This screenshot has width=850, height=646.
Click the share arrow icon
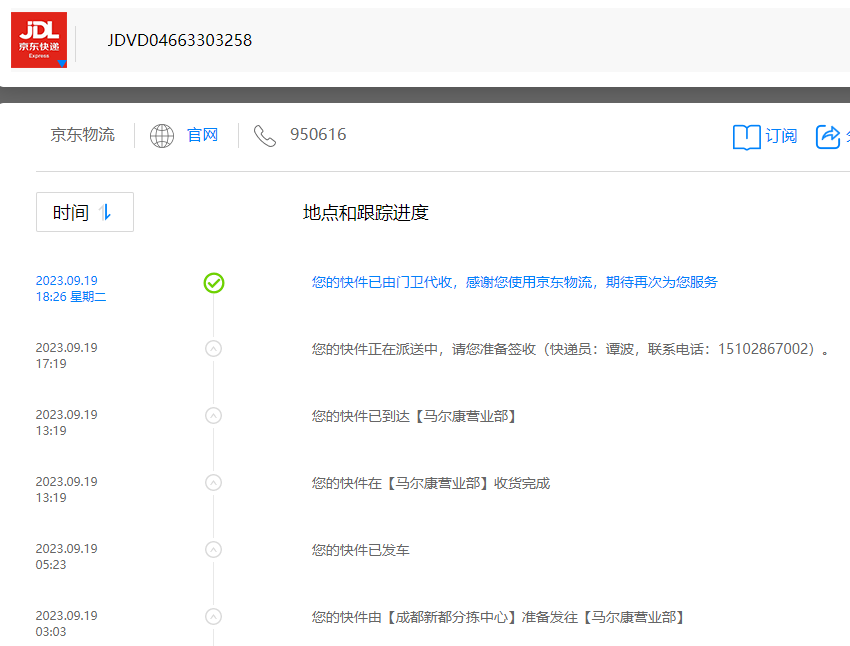pos(828,137)
